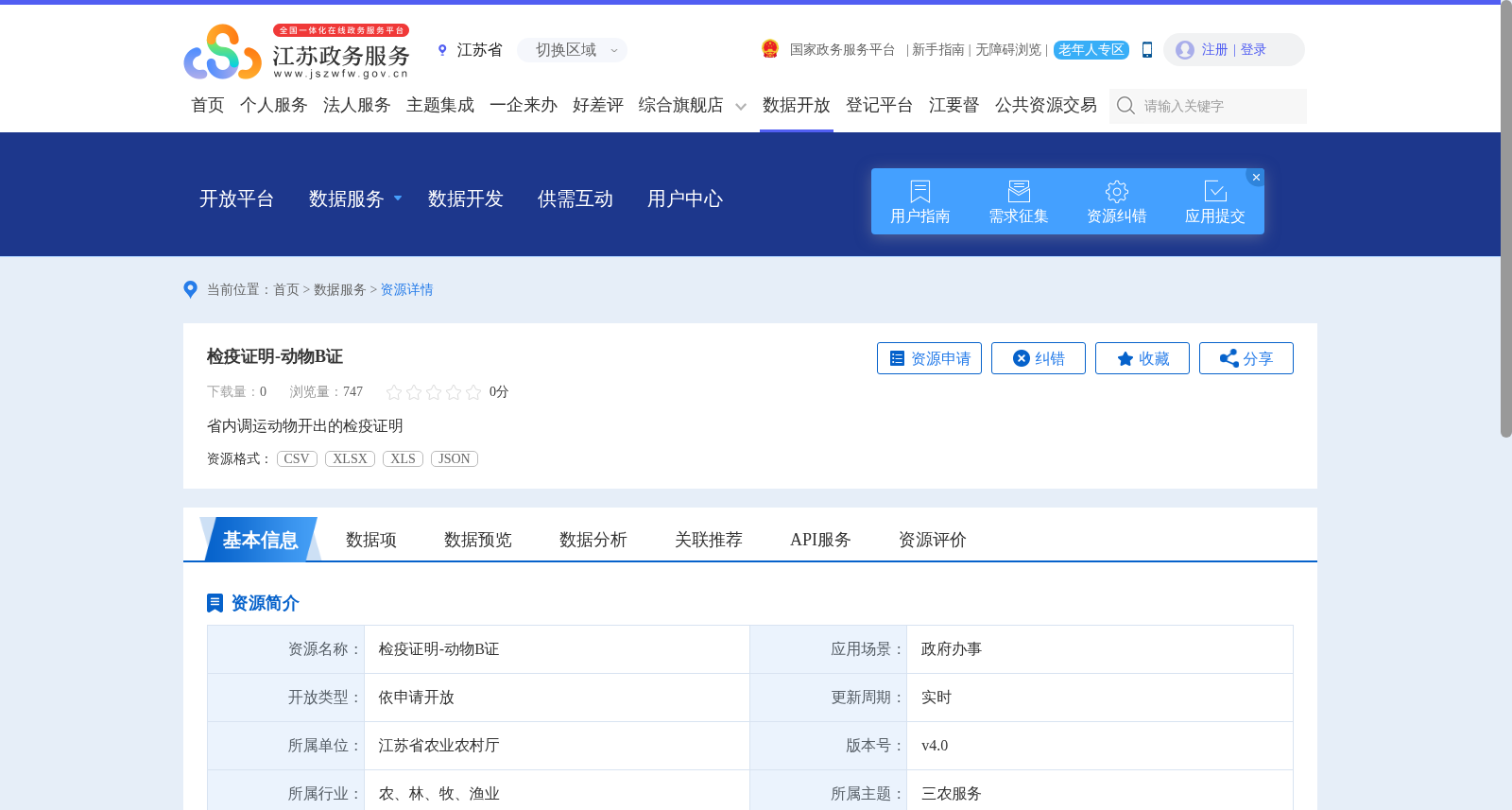
Task: Rate two stars in rating
Action: coord(414,392)
